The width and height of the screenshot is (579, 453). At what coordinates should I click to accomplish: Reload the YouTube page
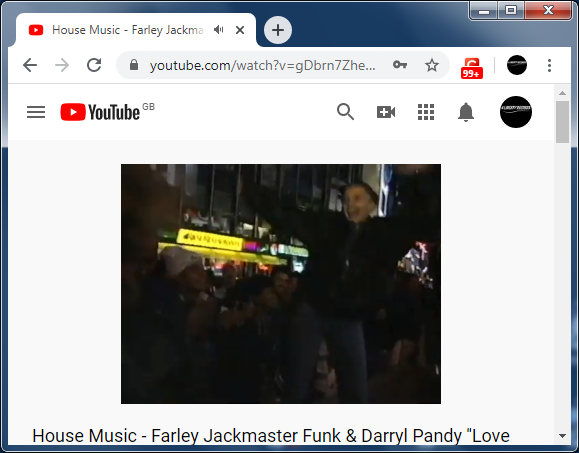(x=94, y=65)
